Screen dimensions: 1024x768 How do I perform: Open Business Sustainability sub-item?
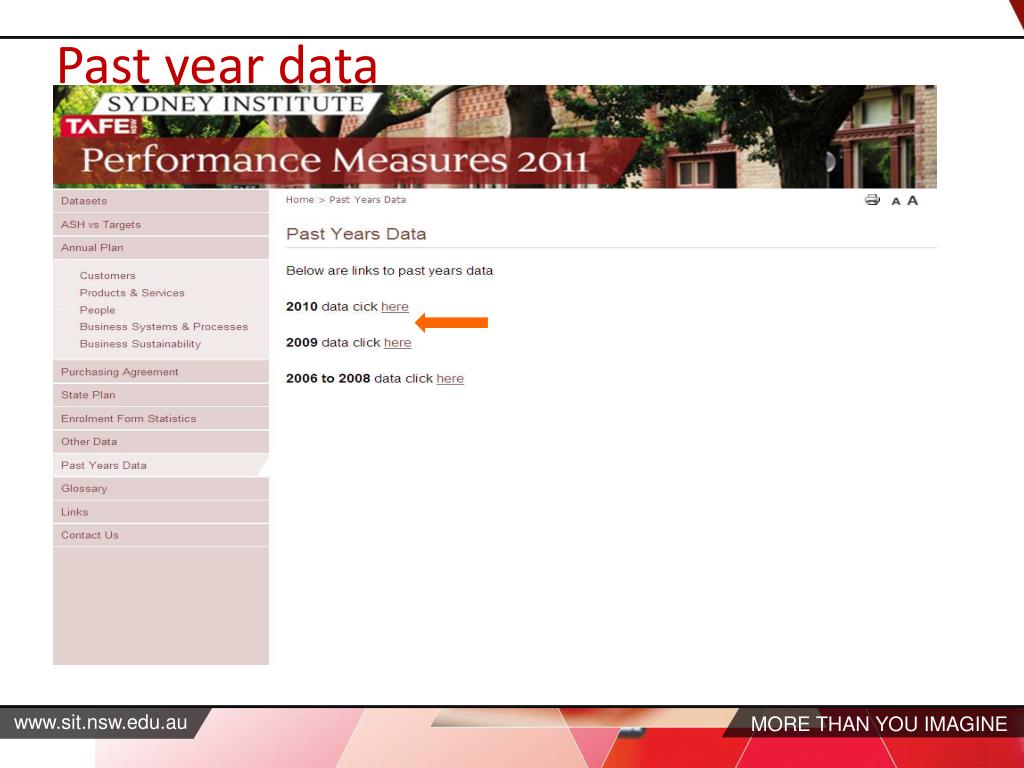pos(140,344)
